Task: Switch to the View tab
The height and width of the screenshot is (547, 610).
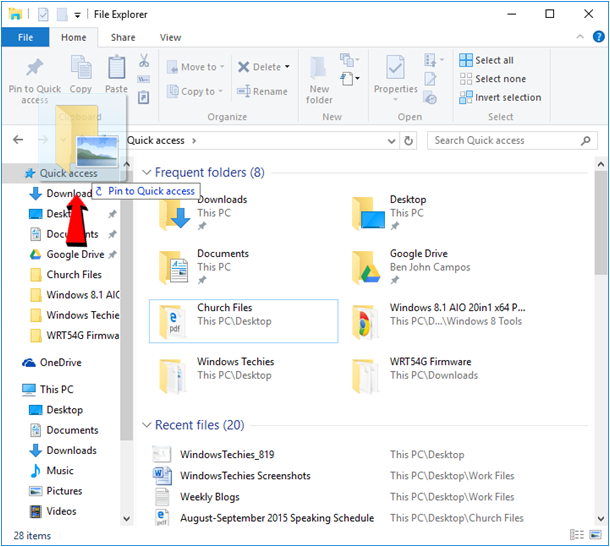Action: tap(170, 37)
